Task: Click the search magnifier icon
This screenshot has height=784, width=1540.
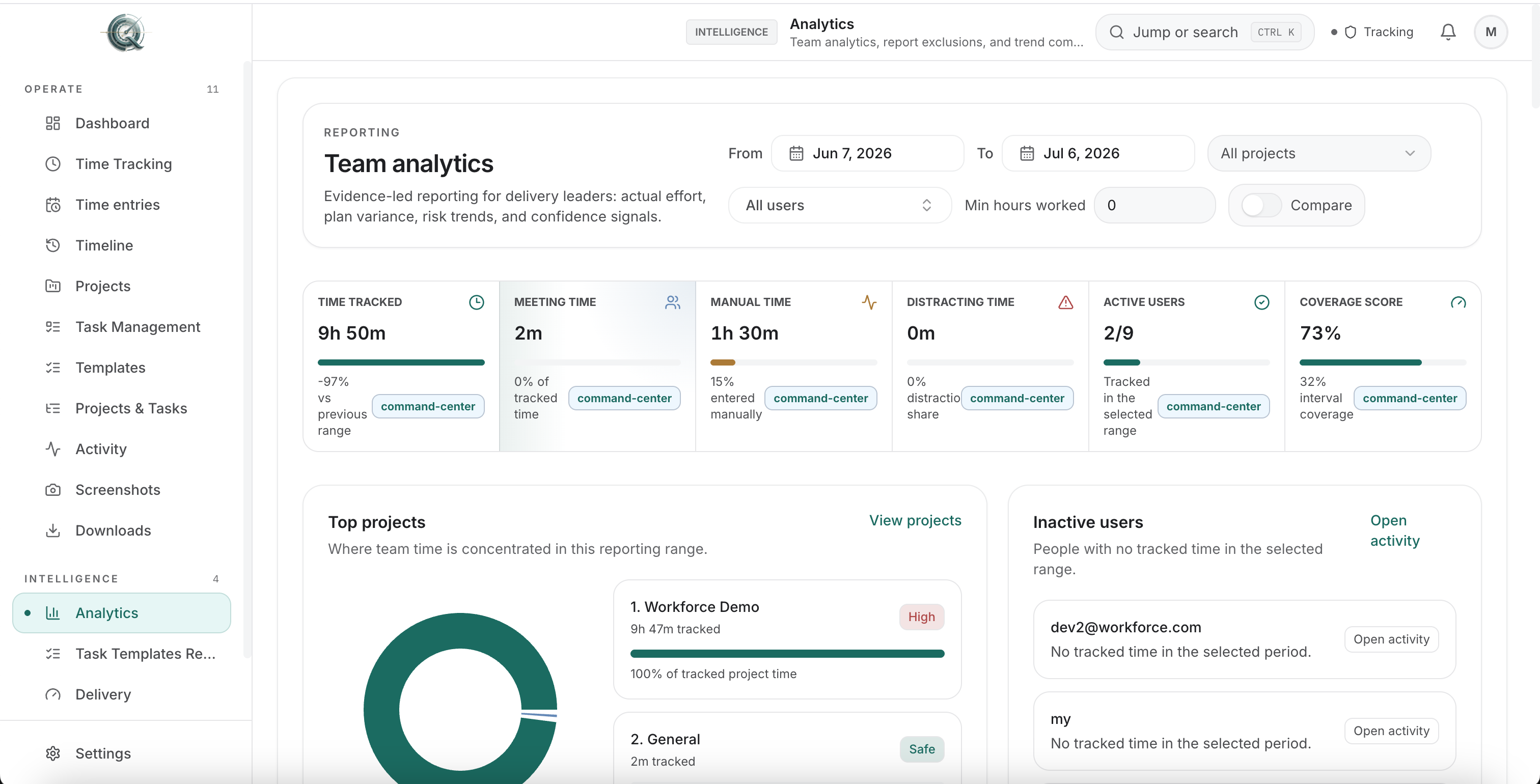Action: pyautogui.click(x=1116, y=32)
